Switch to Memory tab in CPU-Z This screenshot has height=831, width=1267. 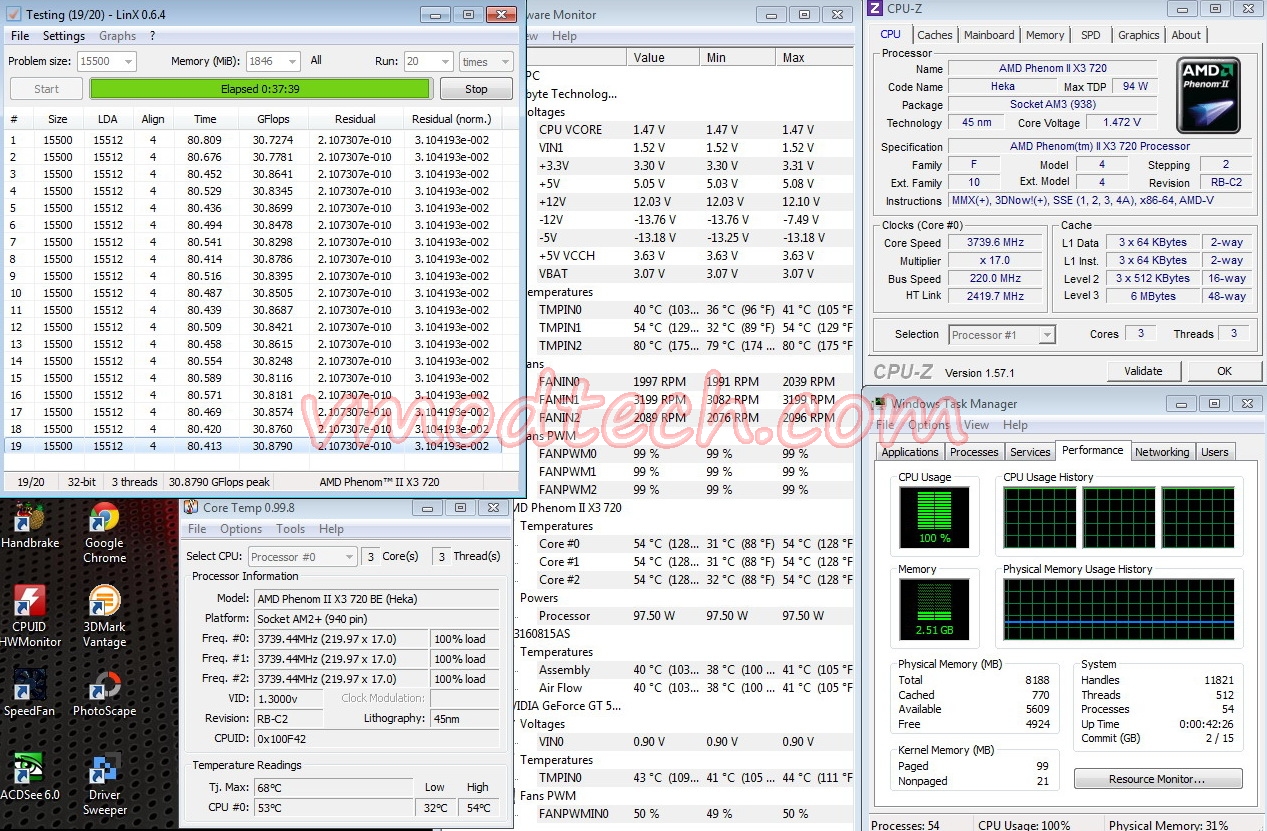(x=1045, y=35)
